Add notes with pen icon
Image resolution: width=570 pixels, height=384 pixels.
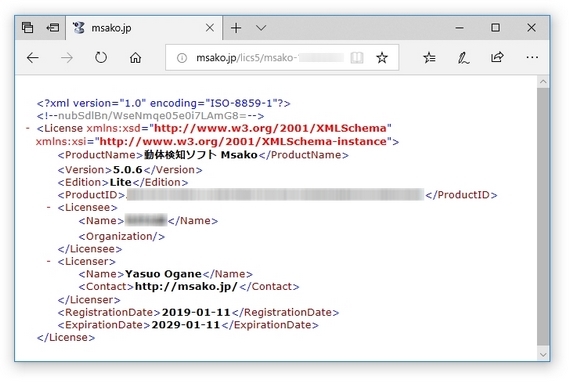[x=463, y=57]
